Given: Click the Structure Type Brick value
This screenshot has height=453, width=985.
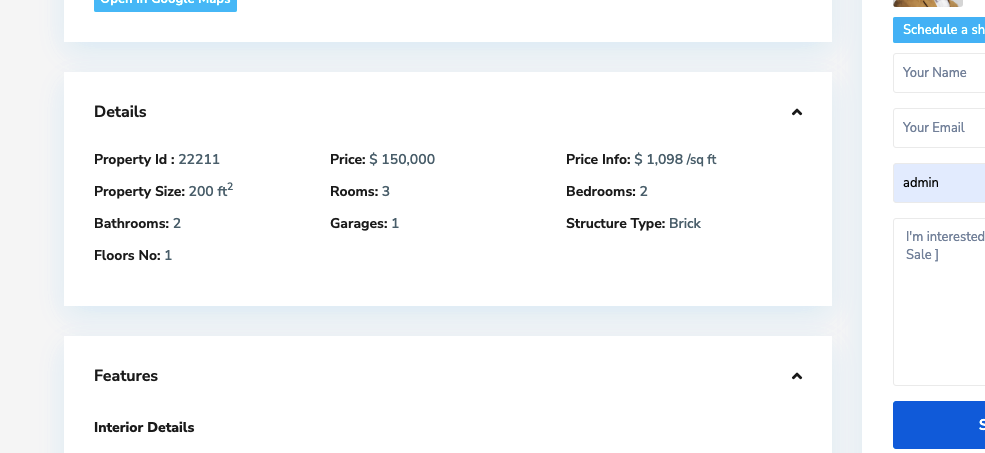Looking at the screenshot, I should (685, 224).
